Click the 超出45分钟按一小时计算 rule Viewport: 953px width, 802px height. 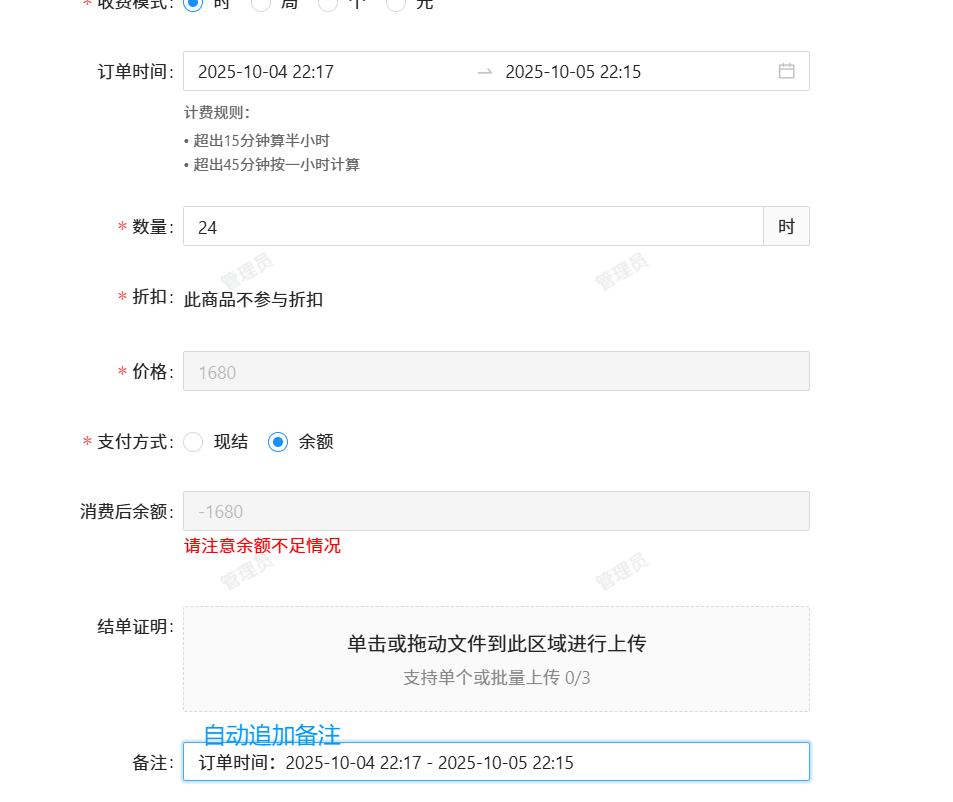click(276, 165)
